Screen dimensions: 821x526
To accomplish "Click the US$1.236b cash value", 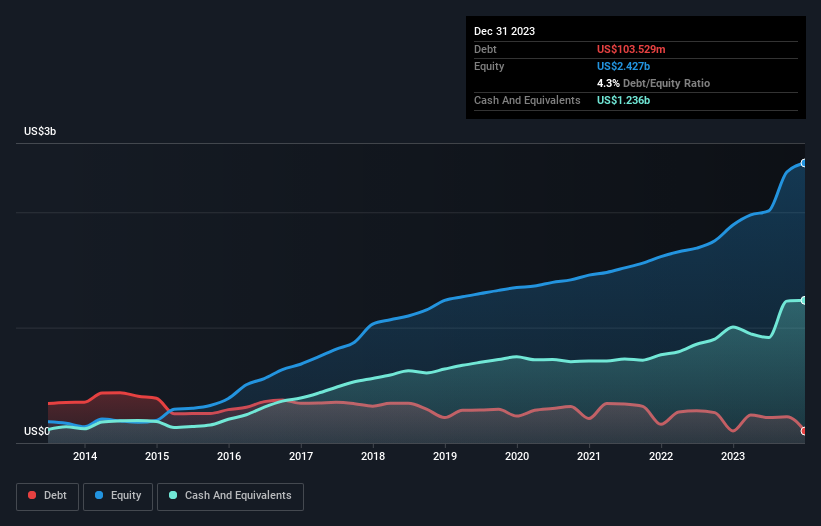I will click(x=623, y=100).
